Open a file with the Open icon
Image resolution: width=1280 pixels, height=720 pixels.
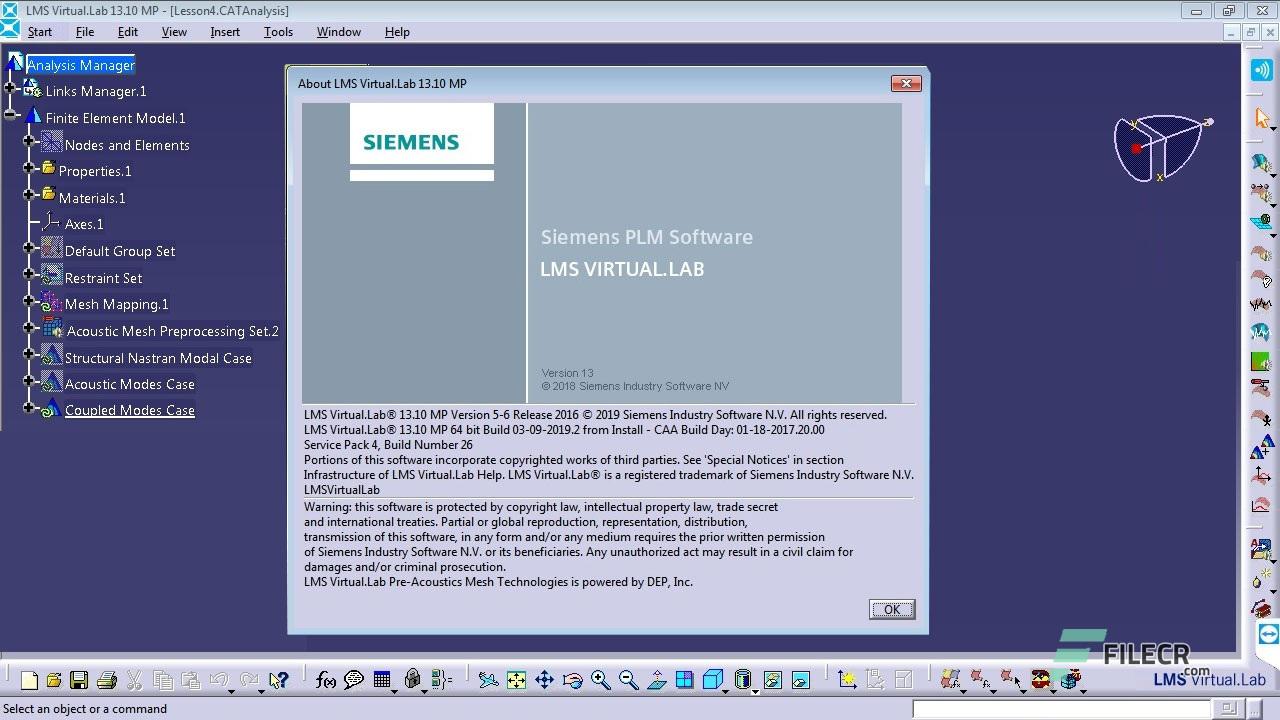[x=54, y=681]
